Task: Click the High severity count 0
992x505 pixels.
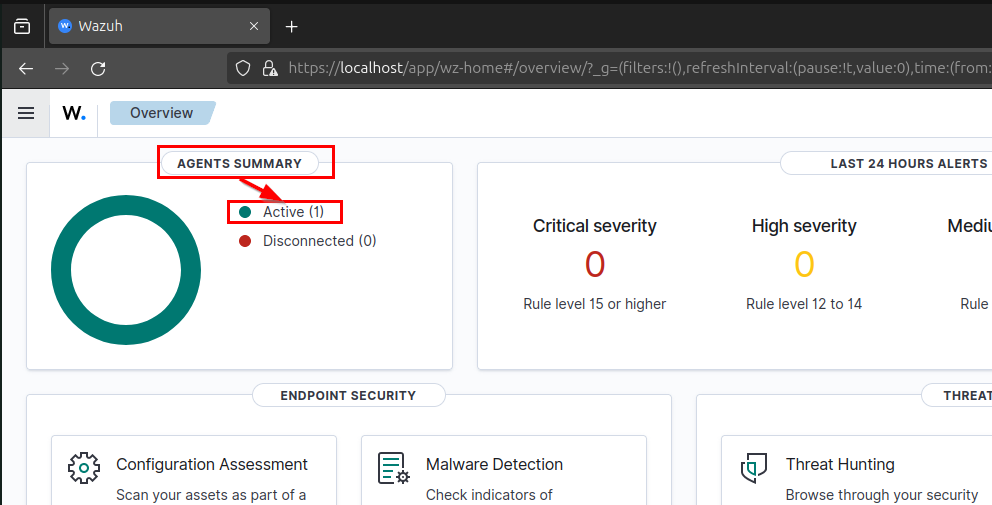Action: (804, 265)
